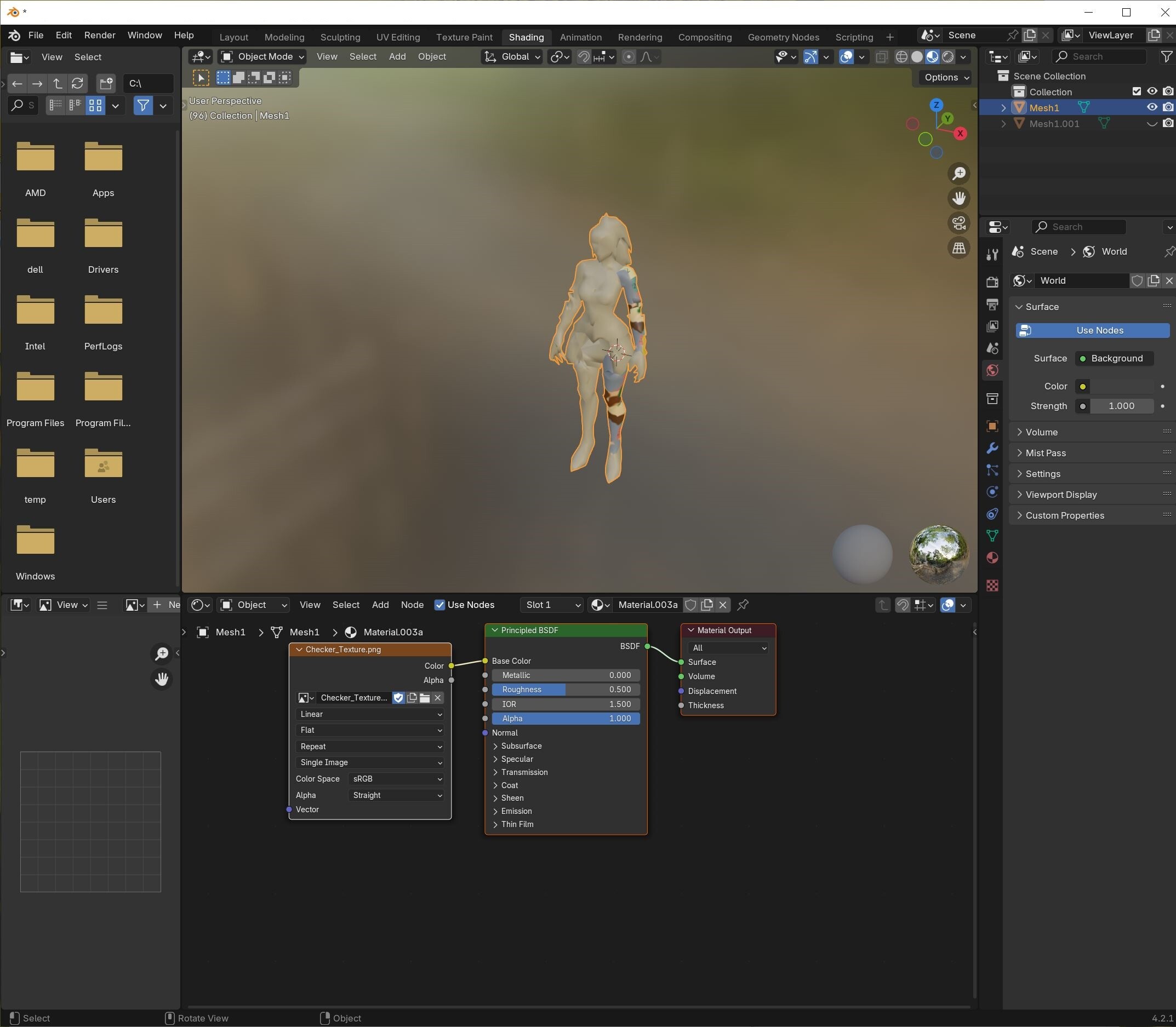Switch to orthographic view grid icon
1176x1027 pixels.
(x=959, y=248)
